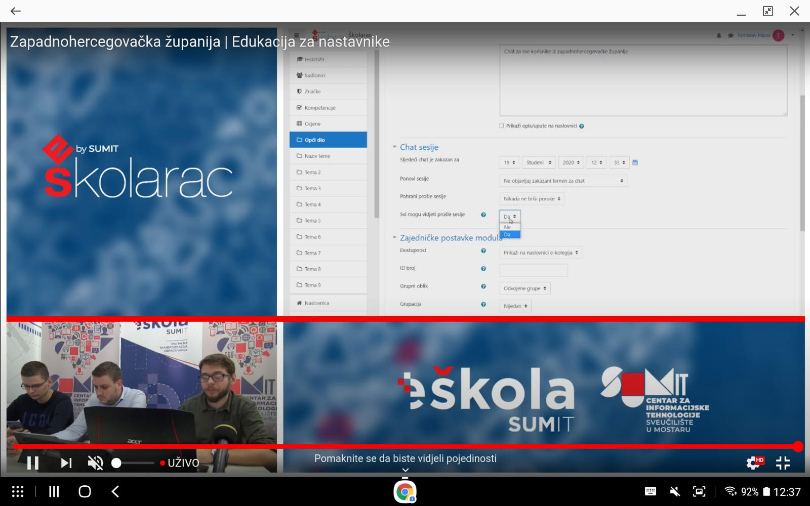
Task: Go to home via taskbar circle
Action: pyautogui.click(x=85, y=492)
